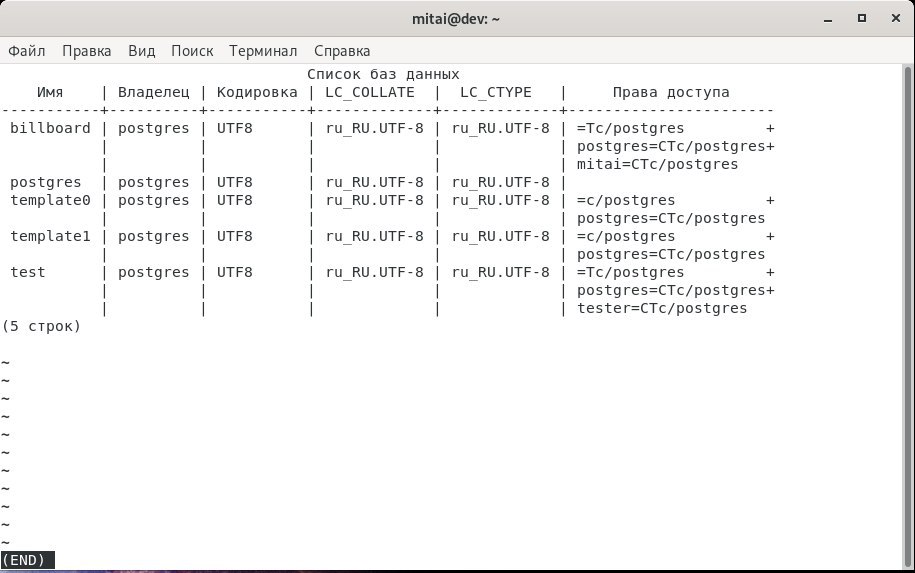915x573 pixels.
Task: Click the Имя column header
Action: click(x=50, y=92)
